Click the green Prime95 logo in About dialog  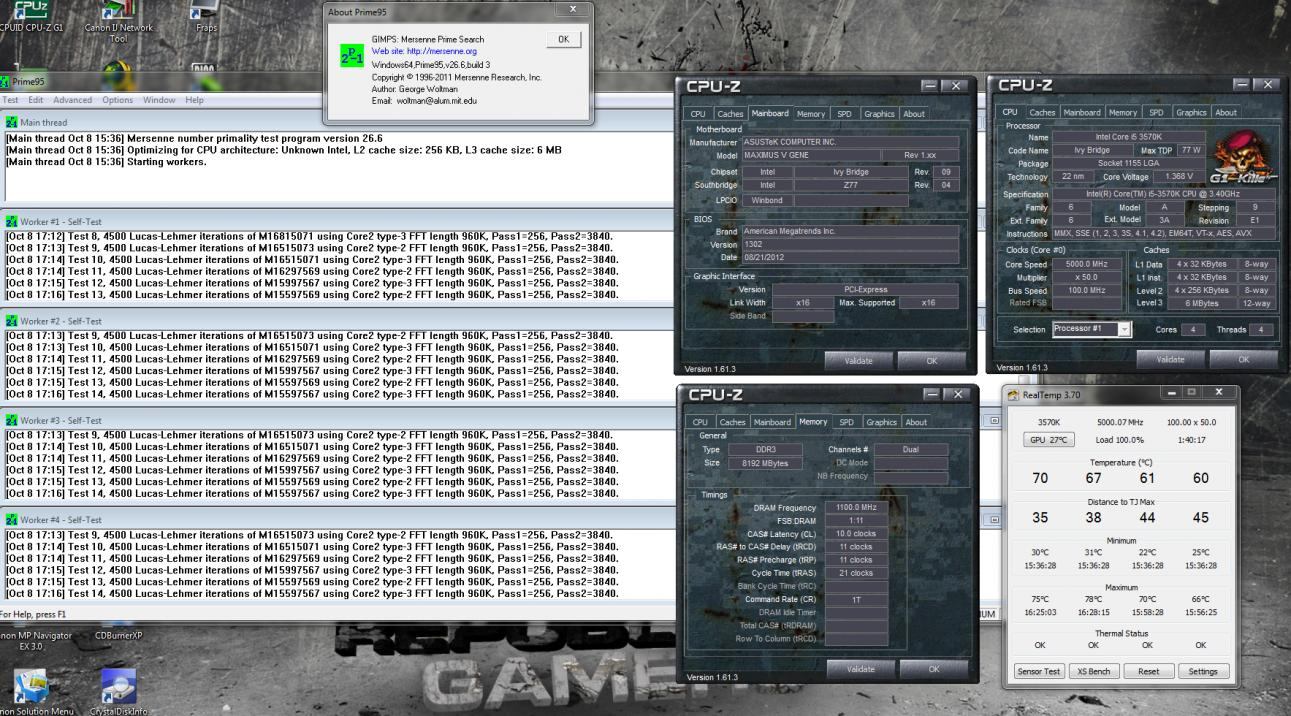coord(350,55)
